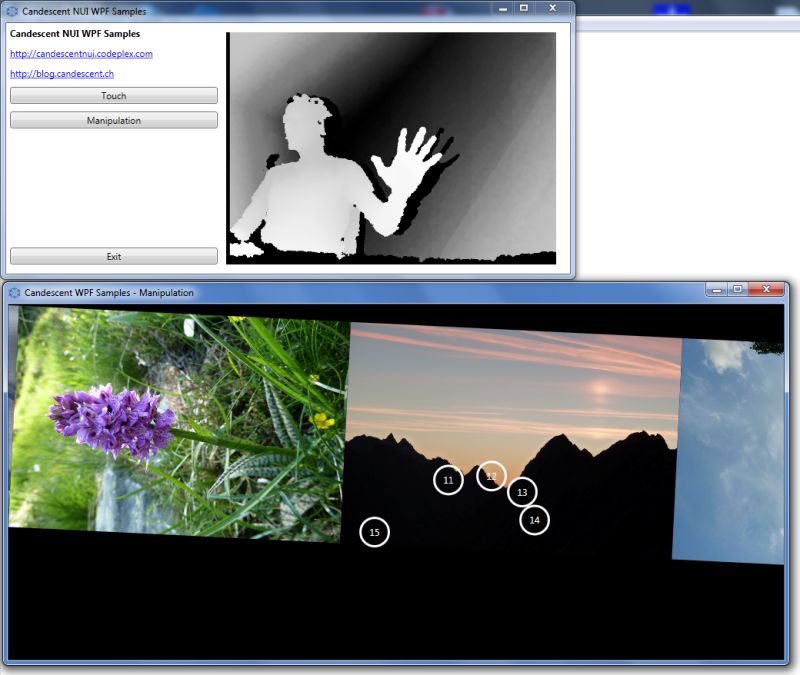Maximize the Candescent NUI WPF Samples window
Viewport: 800px width, 675px height.
[x=524, y=9]
